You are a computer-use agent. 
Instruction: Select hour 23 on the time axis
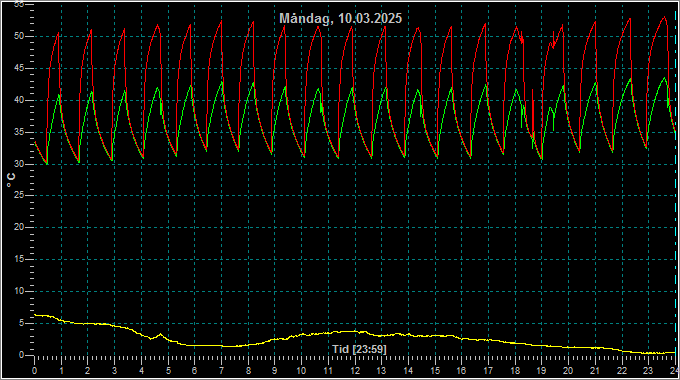click(x=648, y=371)
